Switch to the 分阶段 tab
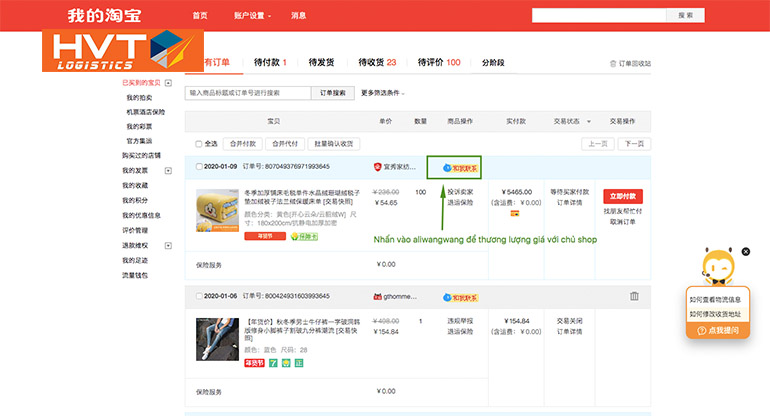The width and height of the screenshot is (770, 416). pyautogui.click(x=493, y=62)
